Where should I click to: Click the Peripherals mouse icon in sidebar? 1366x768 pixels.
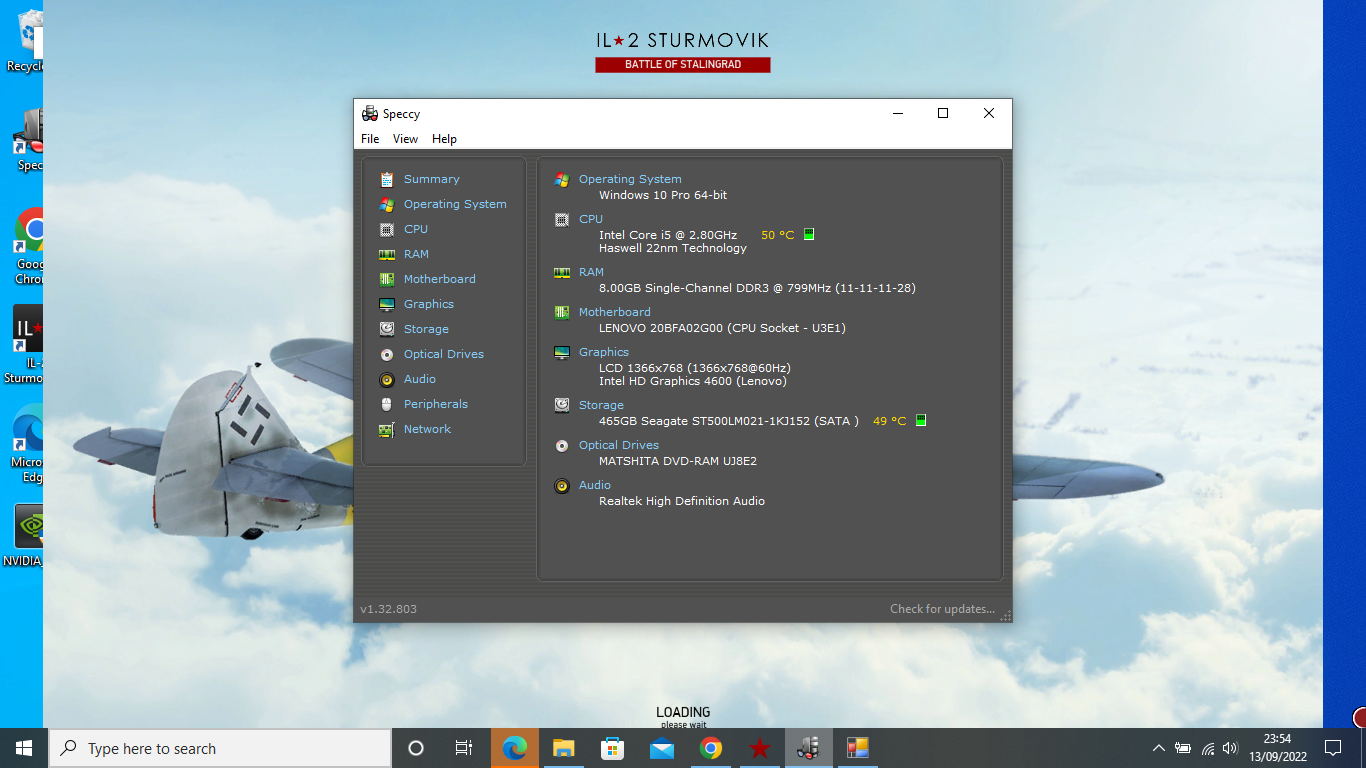tap(387, 405)
